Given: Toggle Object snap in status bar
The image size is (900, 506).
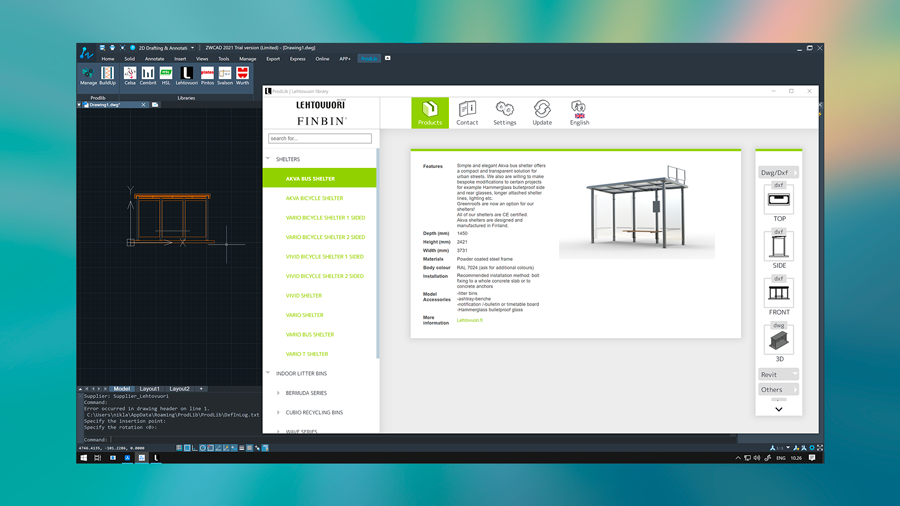Looking at the screenshot, I should pos(210,447).
